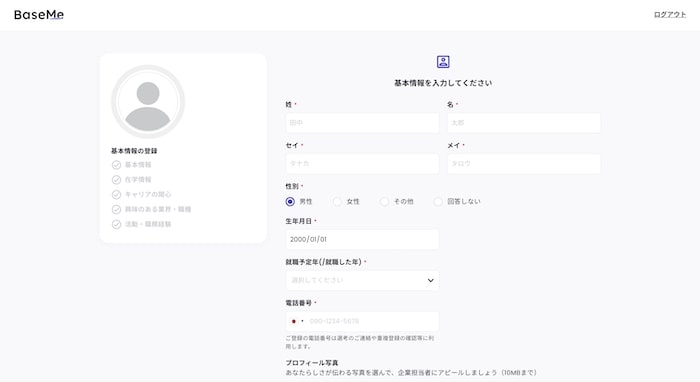Click the 生年月日 date field
This screenshot has height=382, width=700.
(x=362, y=240)
